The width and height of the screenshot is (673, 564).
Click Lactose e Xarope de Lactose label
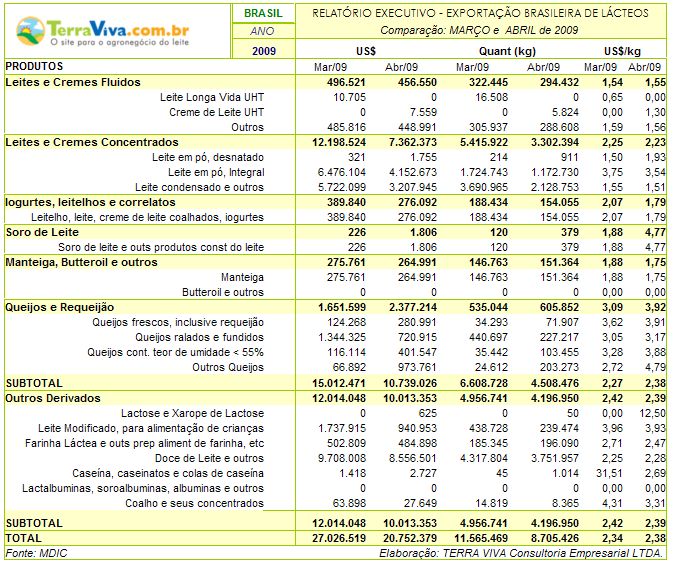(x=192, y=413)
